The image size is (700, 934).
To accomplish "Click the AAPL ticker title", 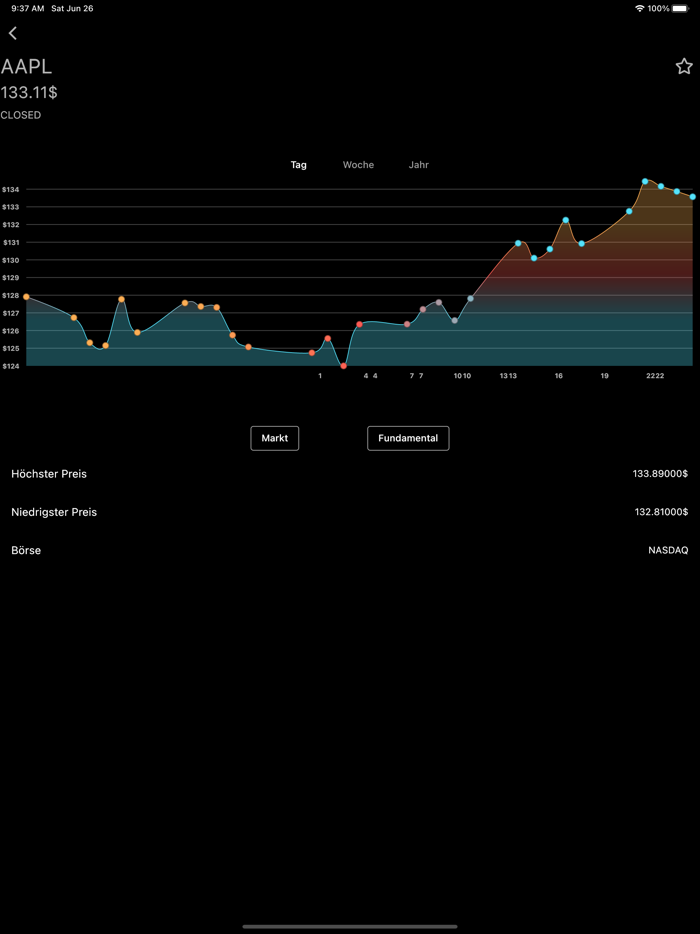I will 26,67.
